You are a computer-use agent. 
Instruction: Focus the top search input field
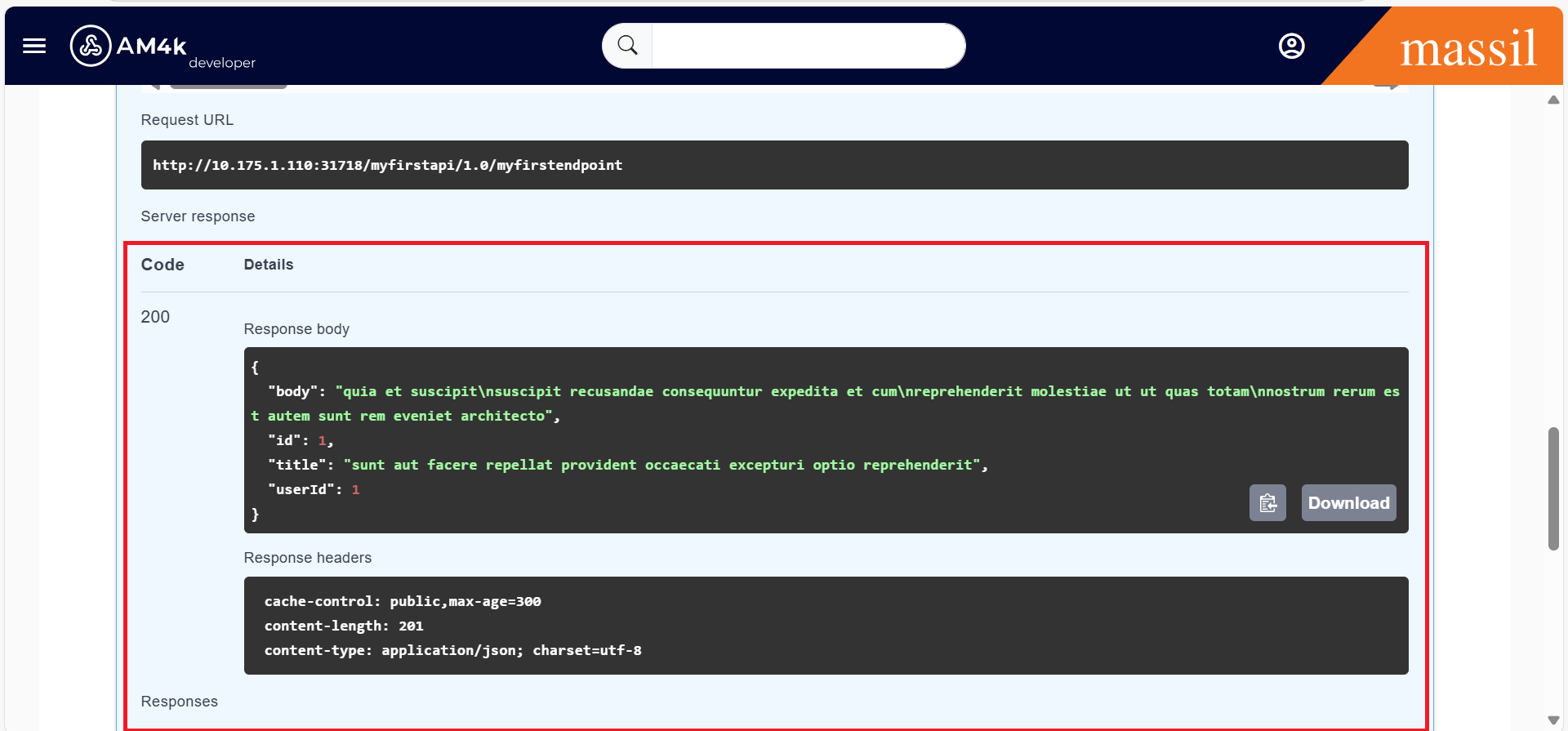pyautogui.click(x=807, y=46)
